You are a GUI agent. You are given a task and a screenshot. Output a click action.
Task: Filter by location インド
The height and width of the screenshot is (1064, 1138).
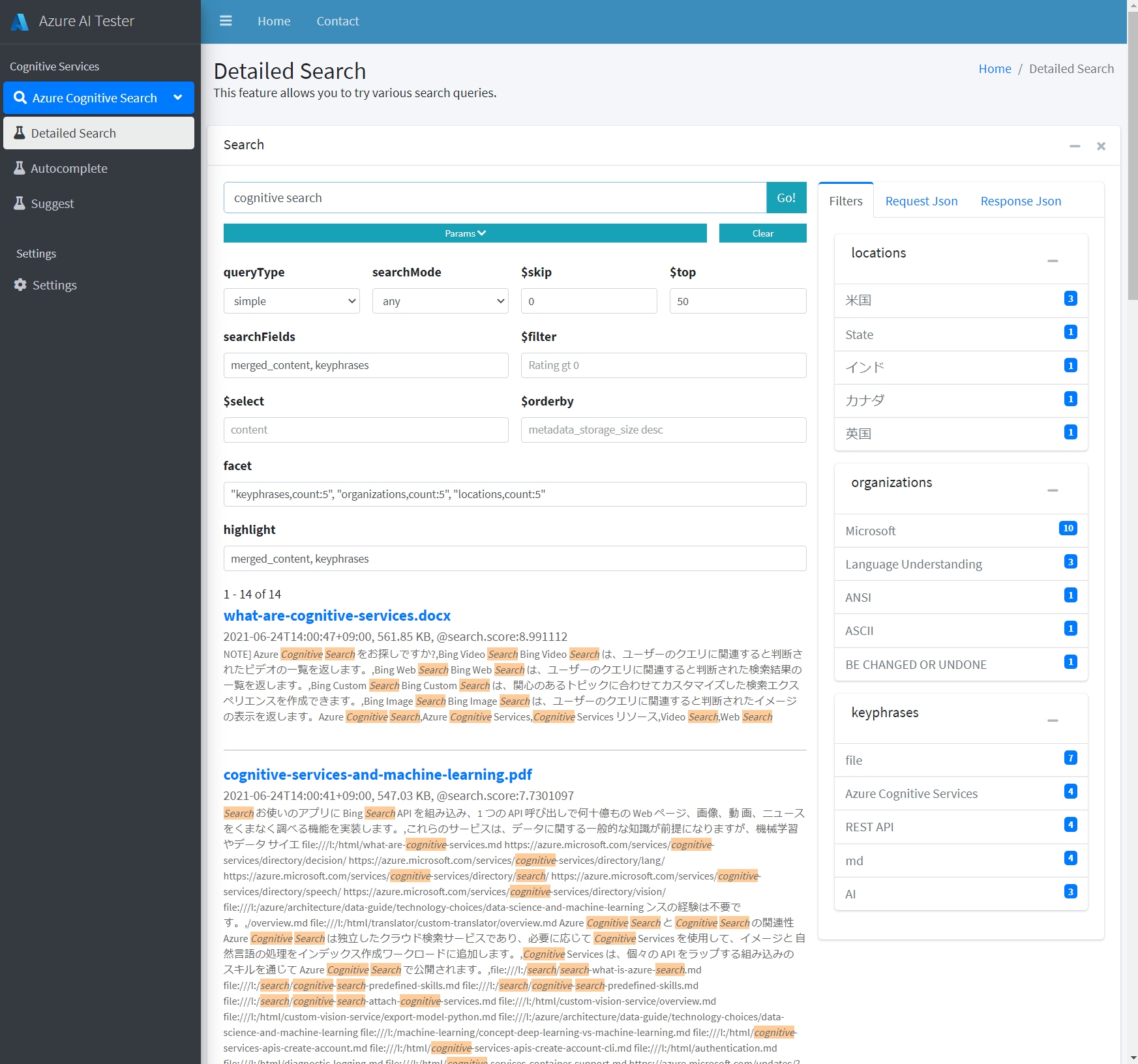tap(961, 368)
